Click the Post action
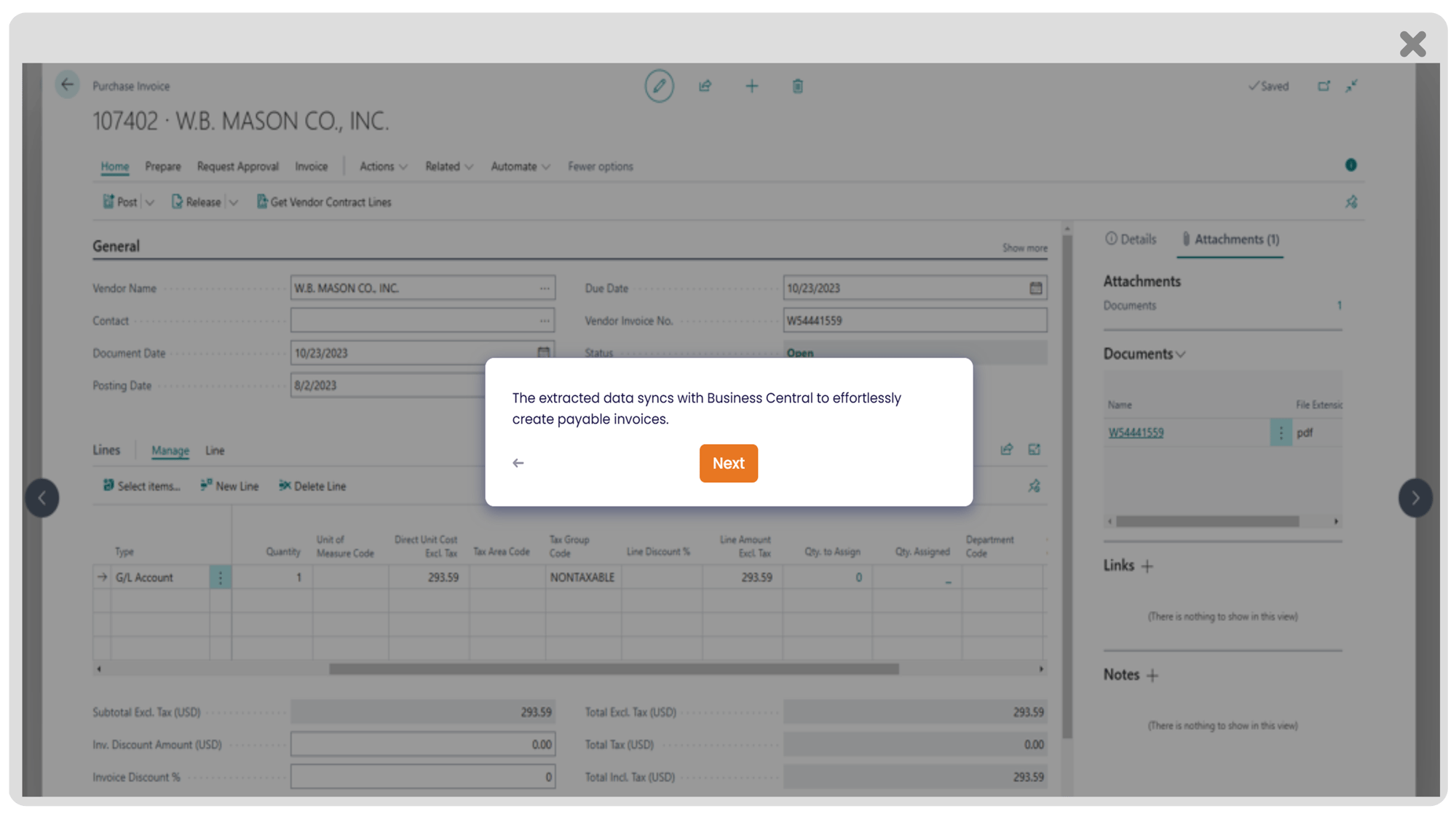This screenshot has width=1456, height=819. [120, 202]
